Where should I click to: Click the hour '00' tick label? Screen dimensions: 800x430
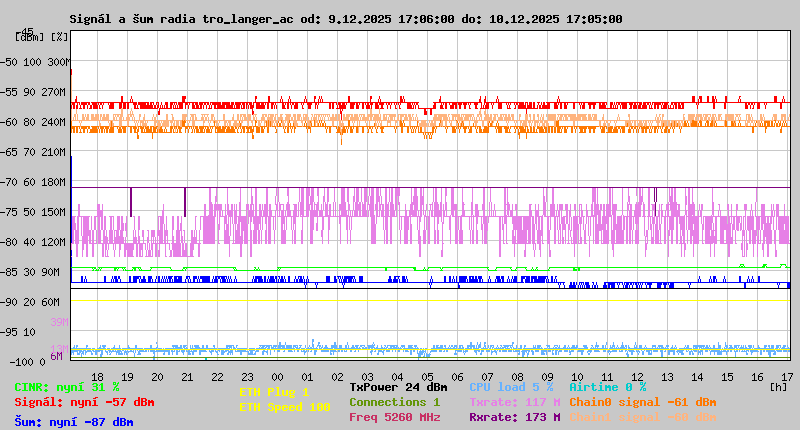(278, 377)
